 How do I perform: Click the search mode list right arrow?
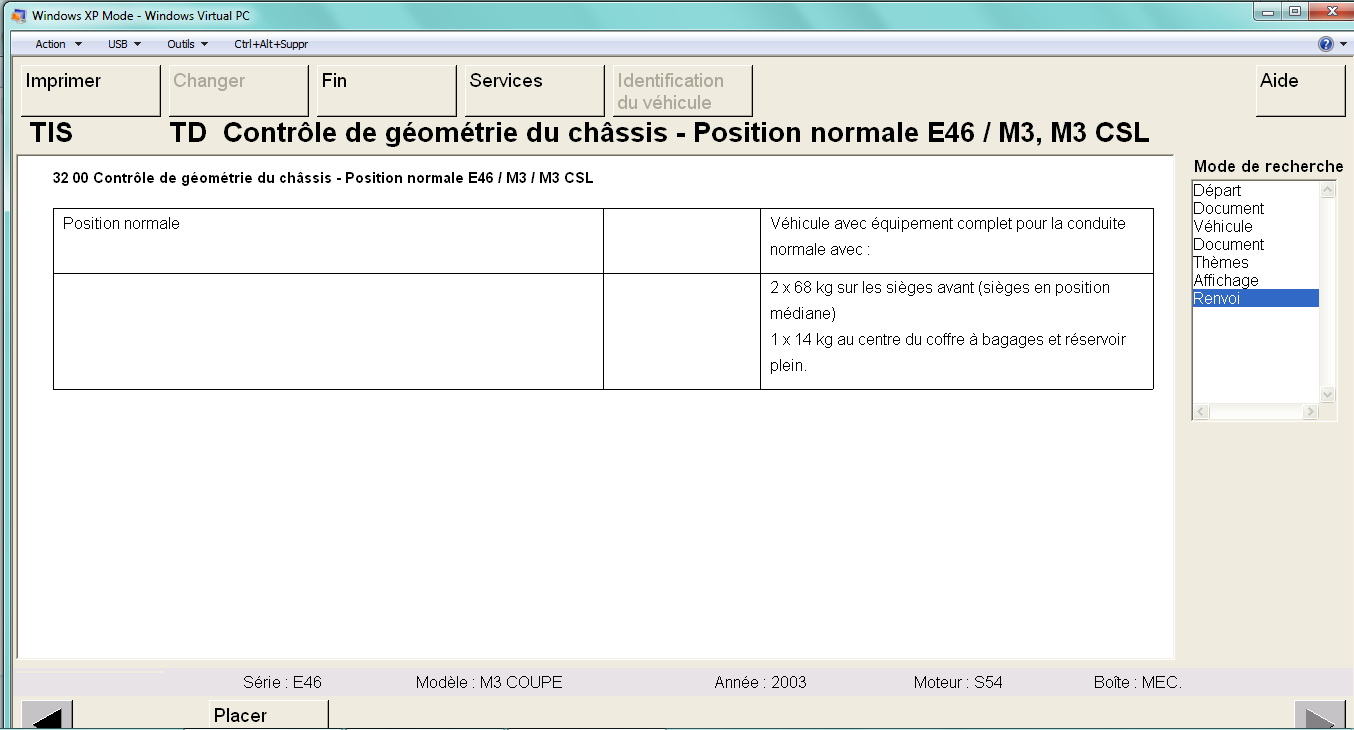click(1311, 412)
